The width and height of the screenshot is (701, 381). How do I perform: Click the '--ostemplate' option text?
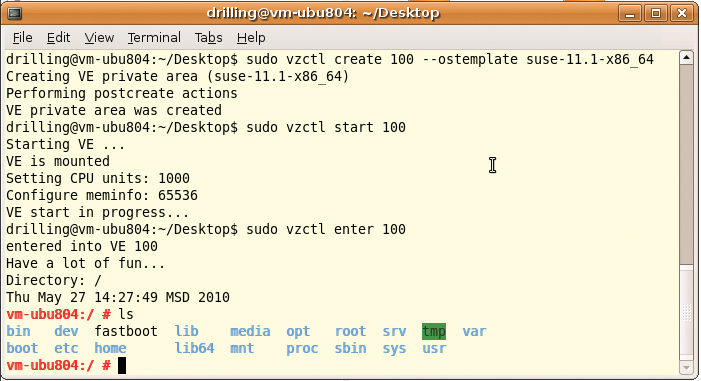point(470,59)
